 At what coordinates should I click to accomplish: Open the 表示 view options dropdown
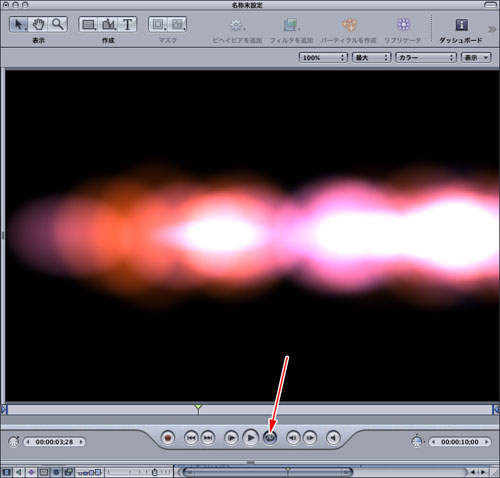[476, 58]
